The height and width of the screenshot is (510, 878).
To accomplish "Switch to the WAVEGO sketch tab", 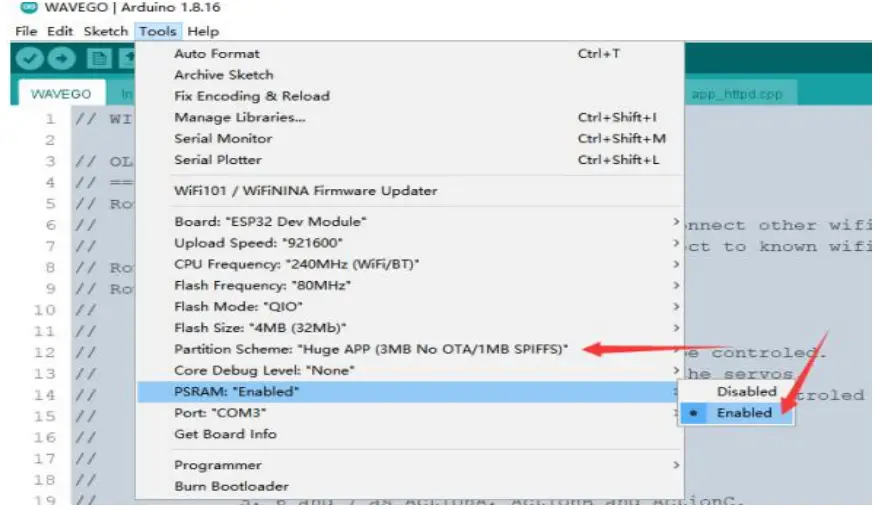I will (61, 93).
